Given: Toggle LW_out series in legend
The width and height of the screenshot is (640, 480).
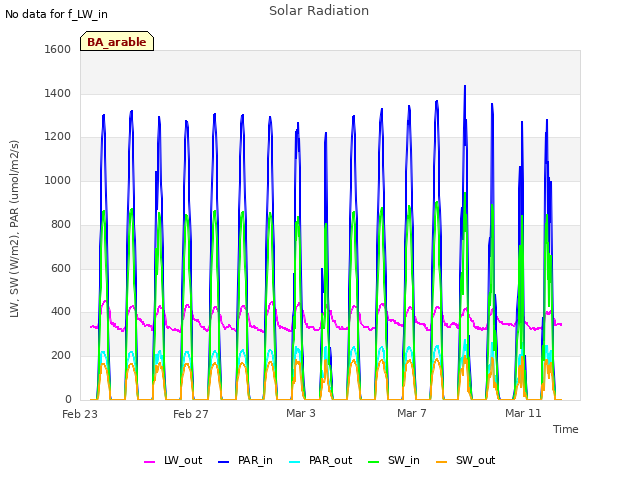Looking at the screenshot, I should (x=173, y=460).
